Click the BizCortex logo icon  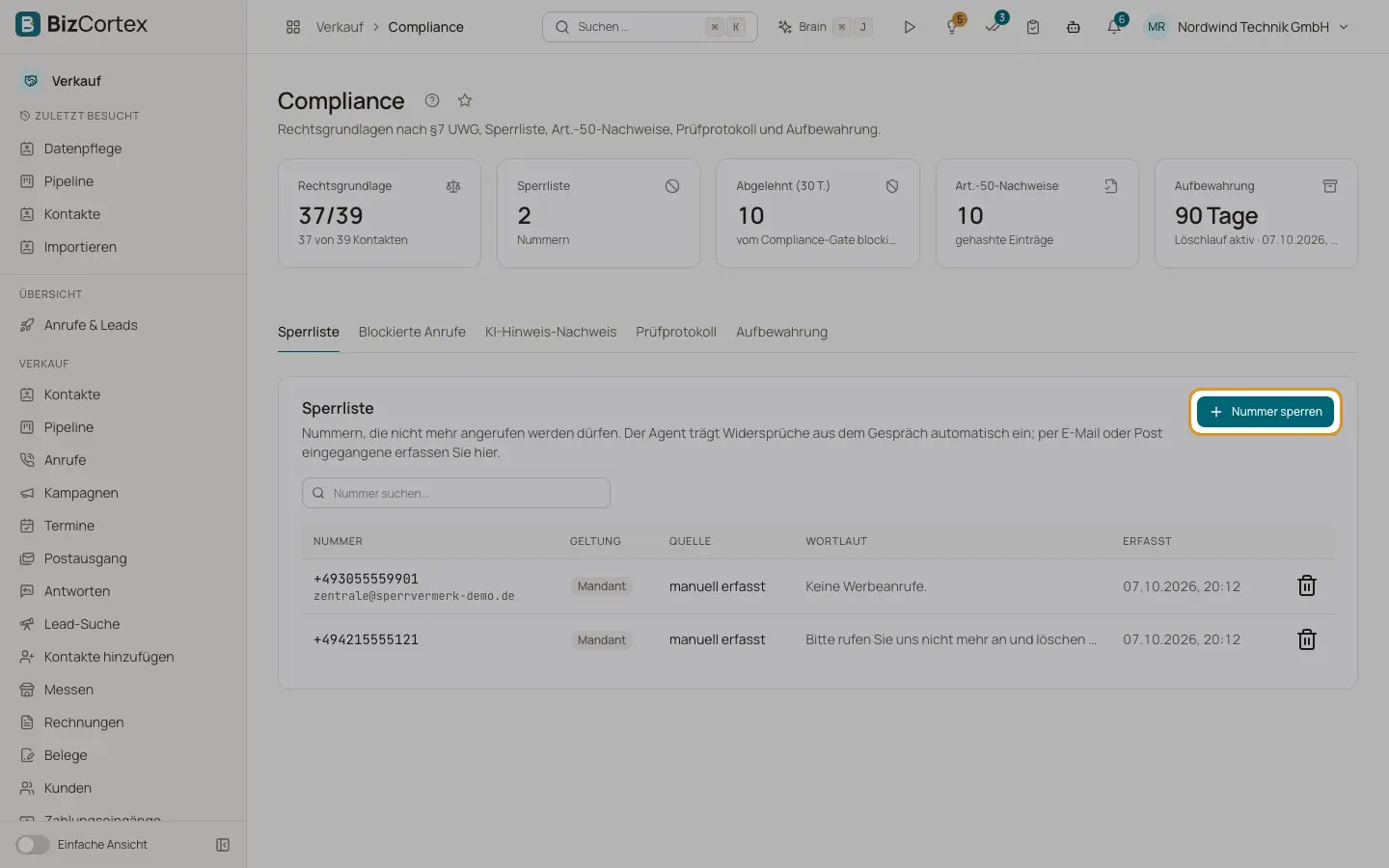click(28, 24)
